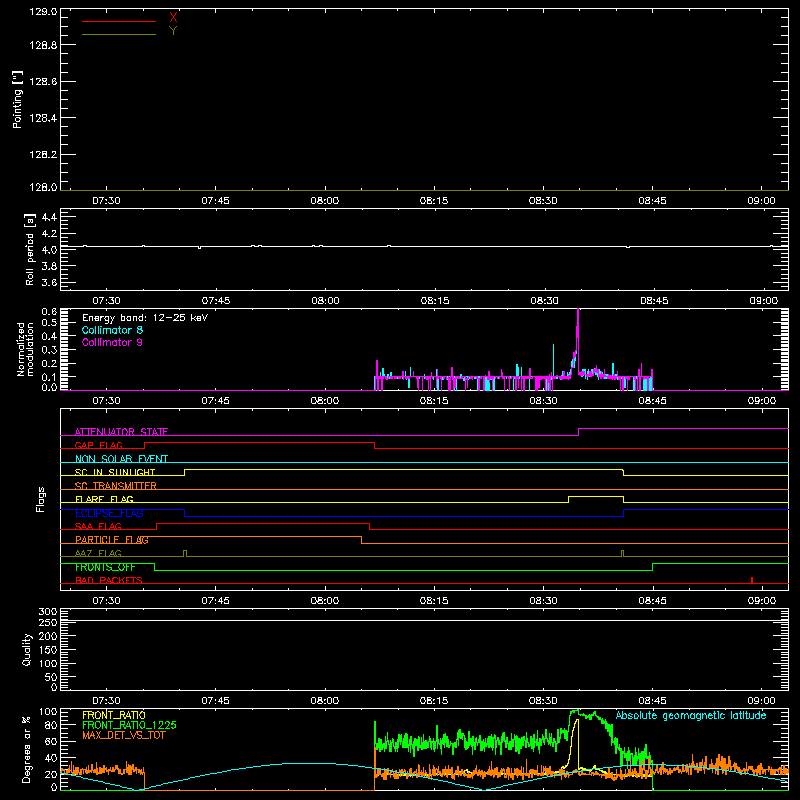The width and height of the screenshot is (800, 800).
Task: Click the Pointing axis title
Action: tap(17, 100)
